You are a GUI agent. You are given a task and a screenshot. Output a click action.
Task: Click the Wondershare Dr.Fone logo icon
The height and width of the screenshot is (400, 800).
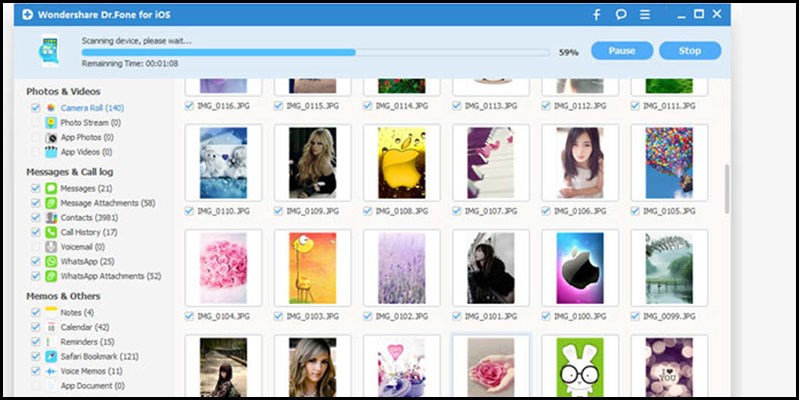(x=28, y=14)
